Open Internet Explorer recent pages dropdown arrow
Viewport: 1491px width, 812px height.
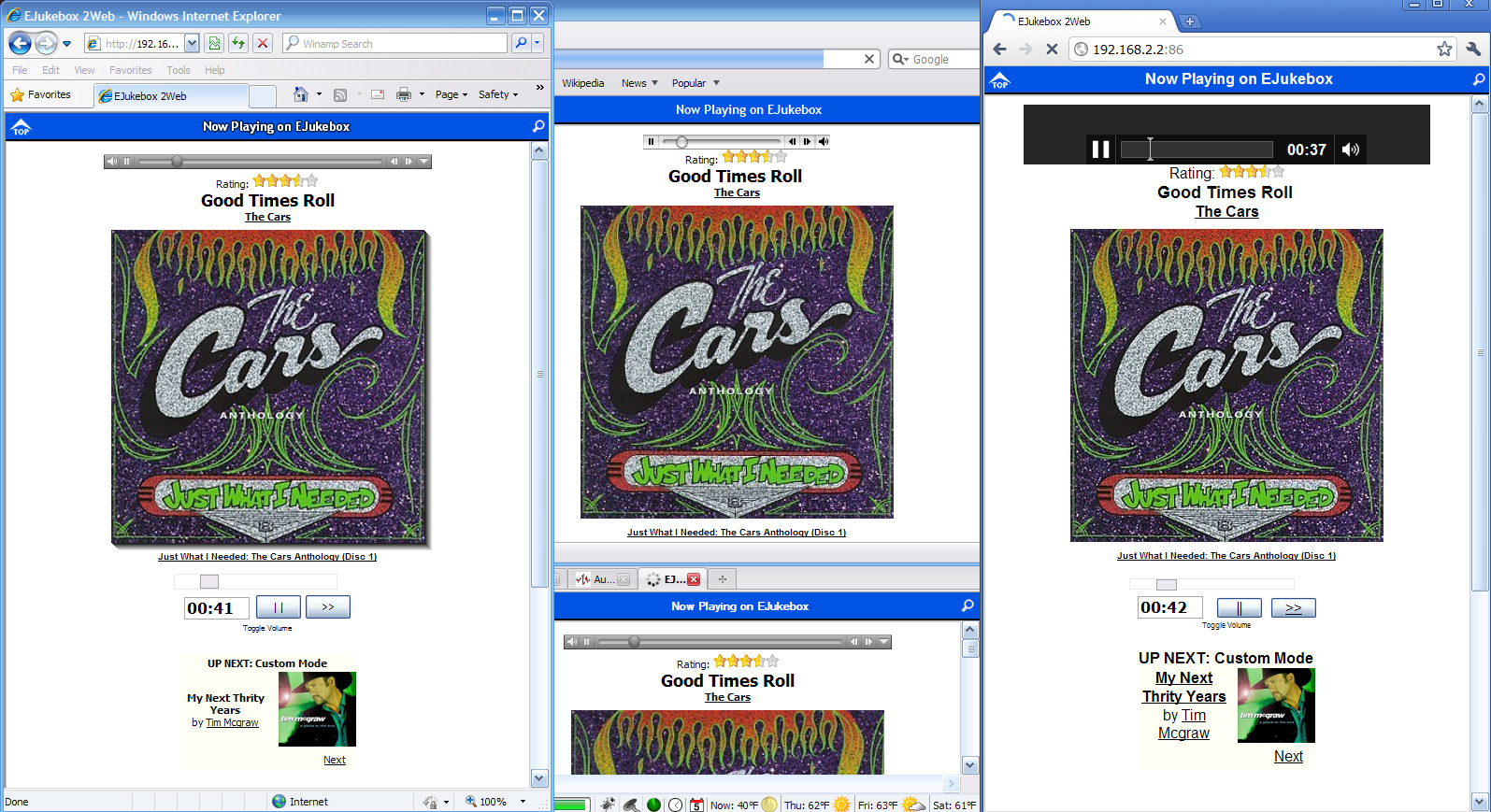[x=66, y=44]
